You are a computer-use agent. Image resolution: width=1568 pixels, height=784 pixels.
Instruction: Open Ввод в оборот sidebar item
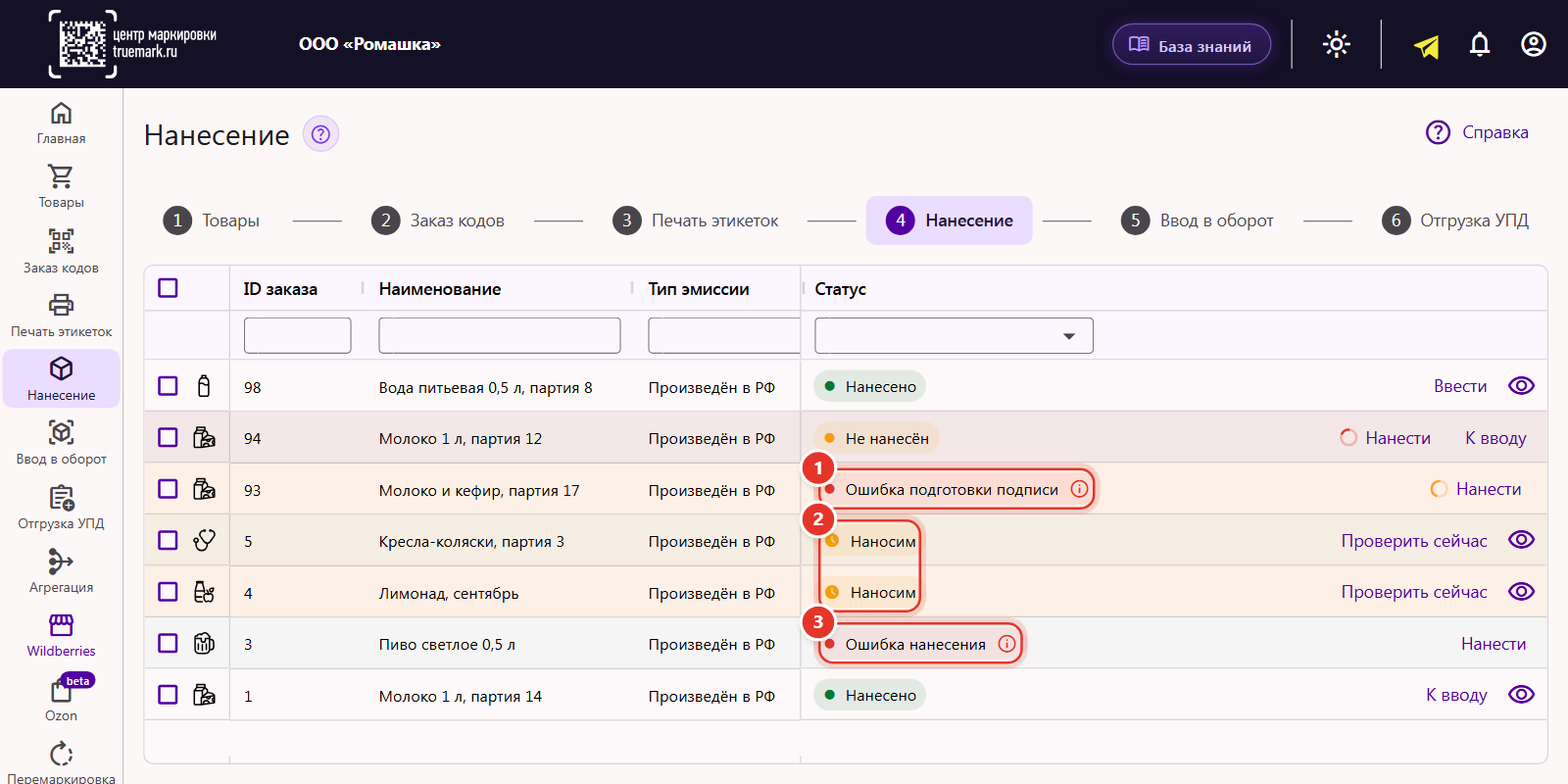pos(61,443)
